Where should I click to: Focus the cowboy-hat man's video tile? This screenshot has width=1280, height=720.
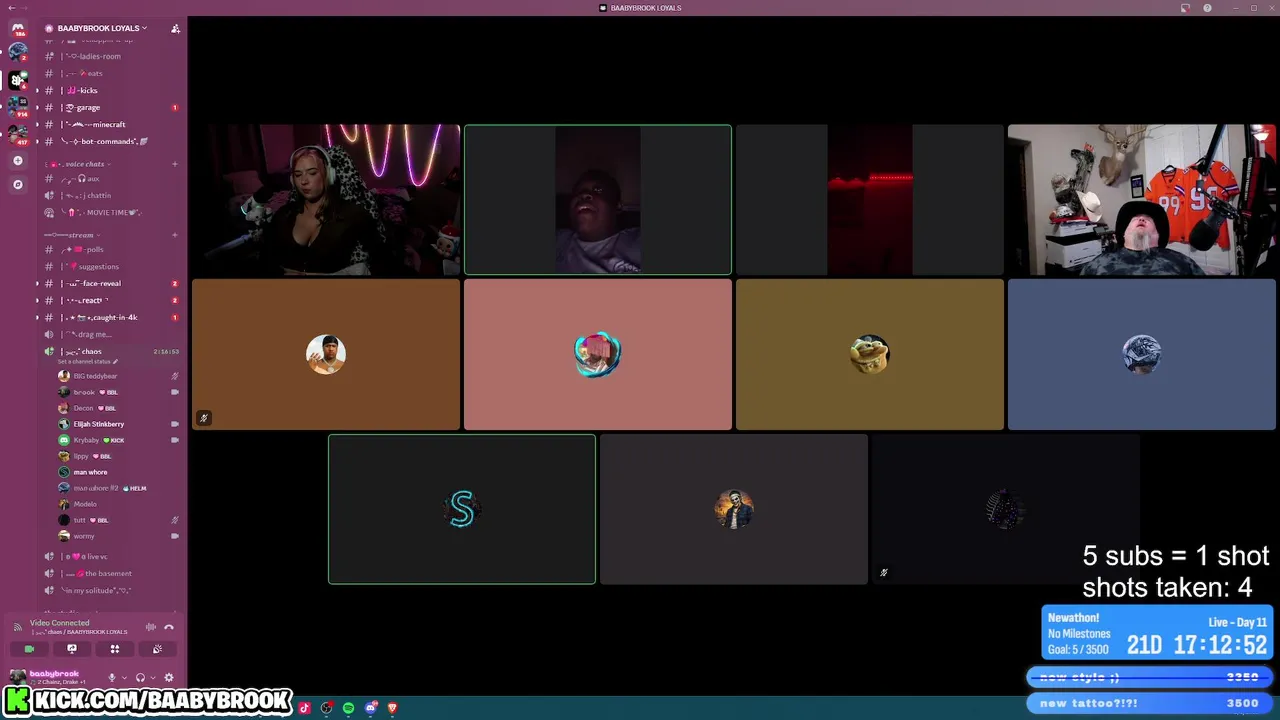[x=1142, y=200]
